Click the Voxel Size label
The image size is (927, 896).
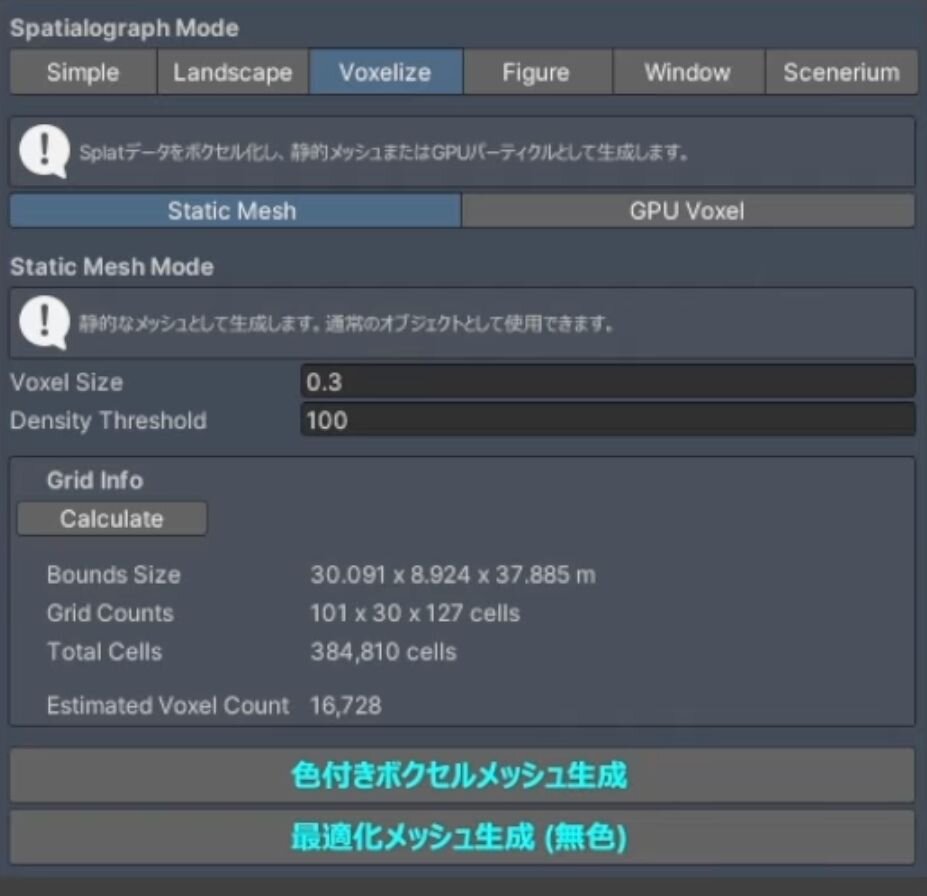pyautogui.click(x=67, y=382)
